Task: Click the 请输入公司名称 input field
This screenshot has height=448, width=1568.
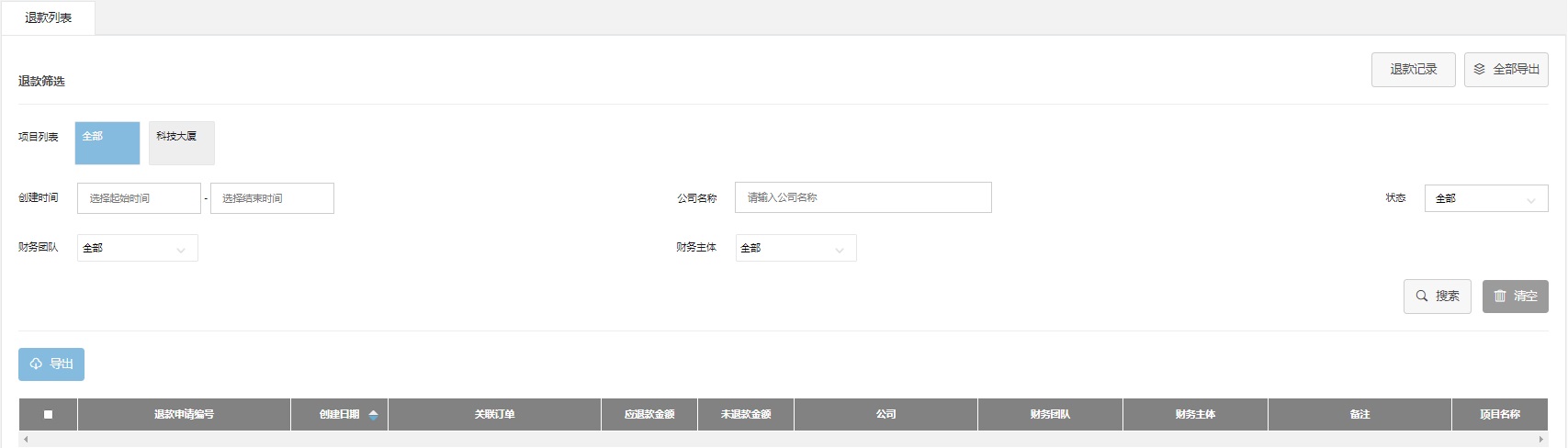Action: pos(863,198)
